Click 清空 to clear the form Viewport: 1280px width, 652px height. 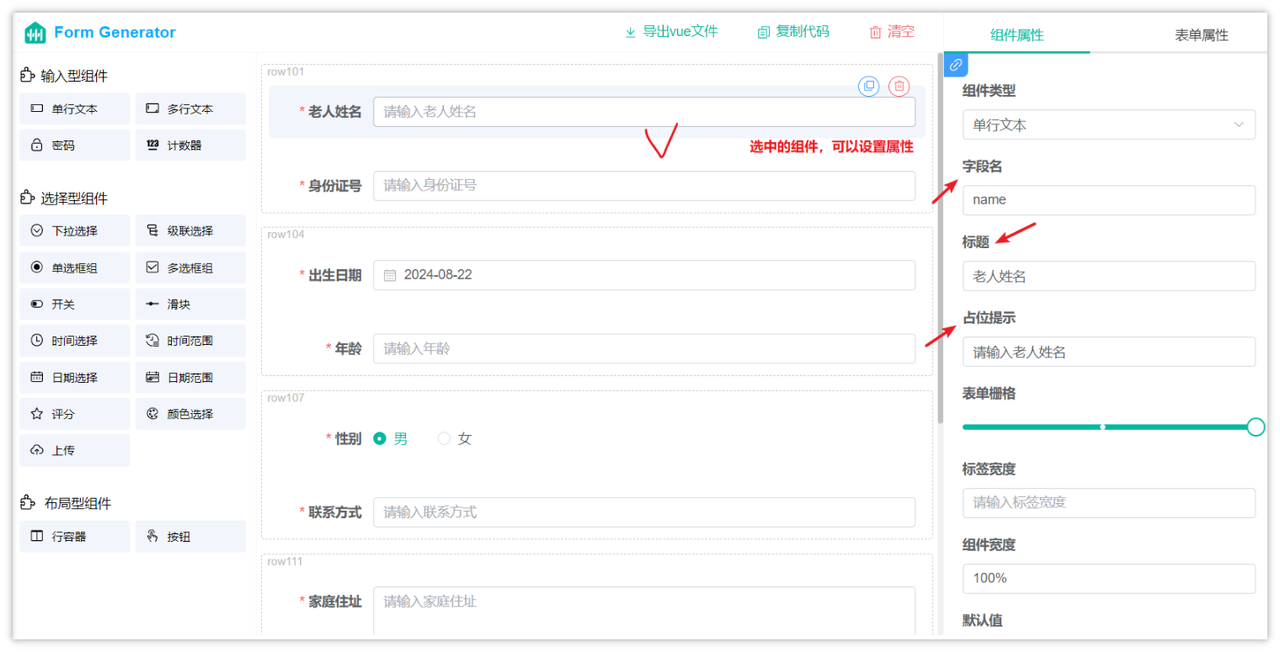click(x=892, y=32)
